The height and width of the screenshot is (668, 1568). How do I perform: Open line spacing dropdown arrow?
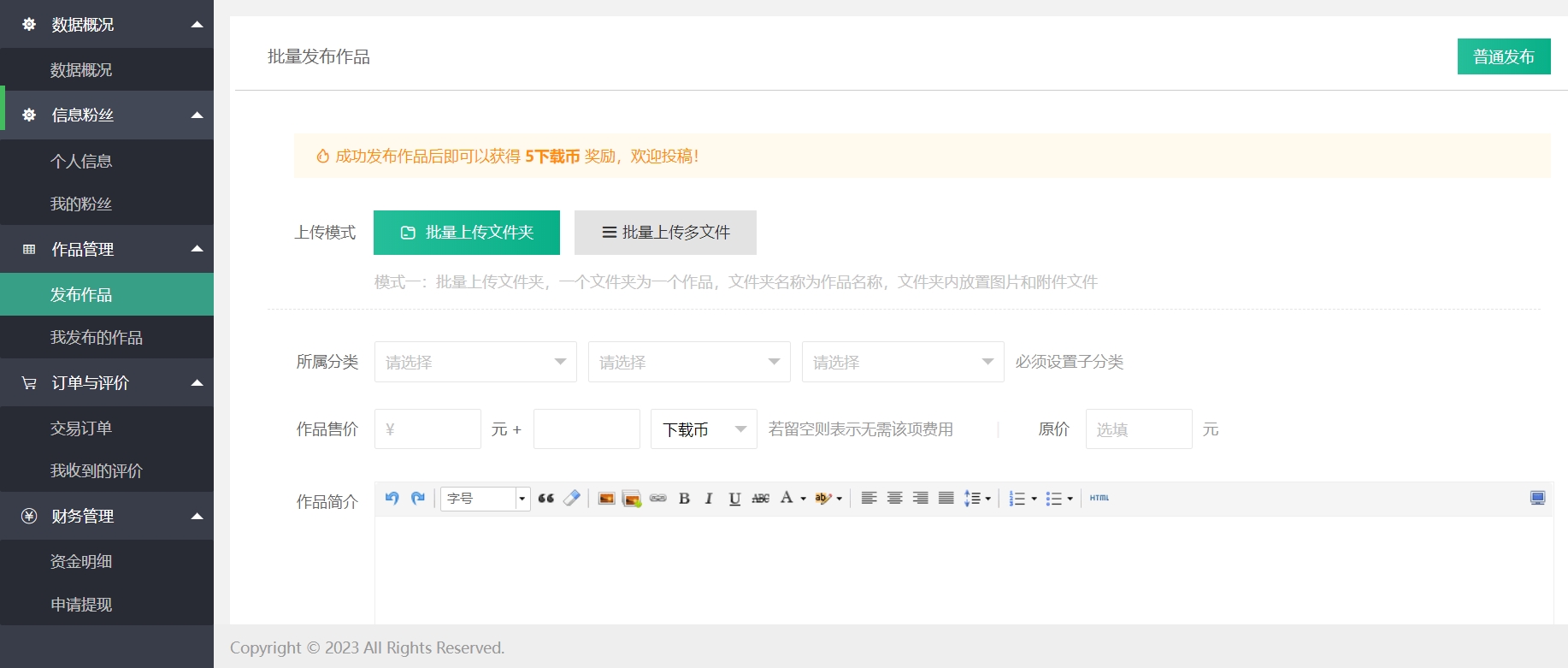click(x=987, y=499)
